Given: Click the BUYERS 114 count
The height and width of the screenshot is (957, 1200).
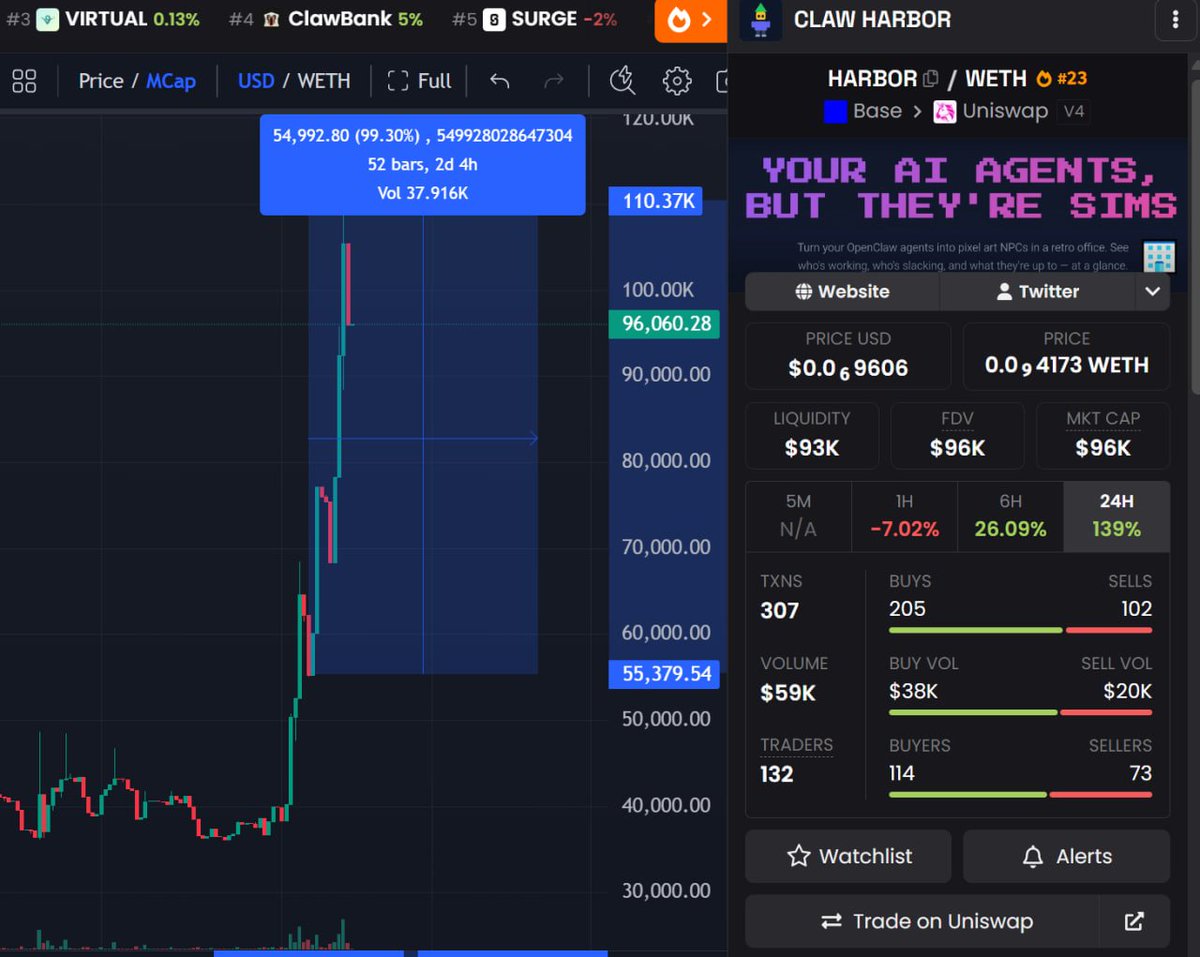Looking at the screenshot, I should click(x=902, y=772).
